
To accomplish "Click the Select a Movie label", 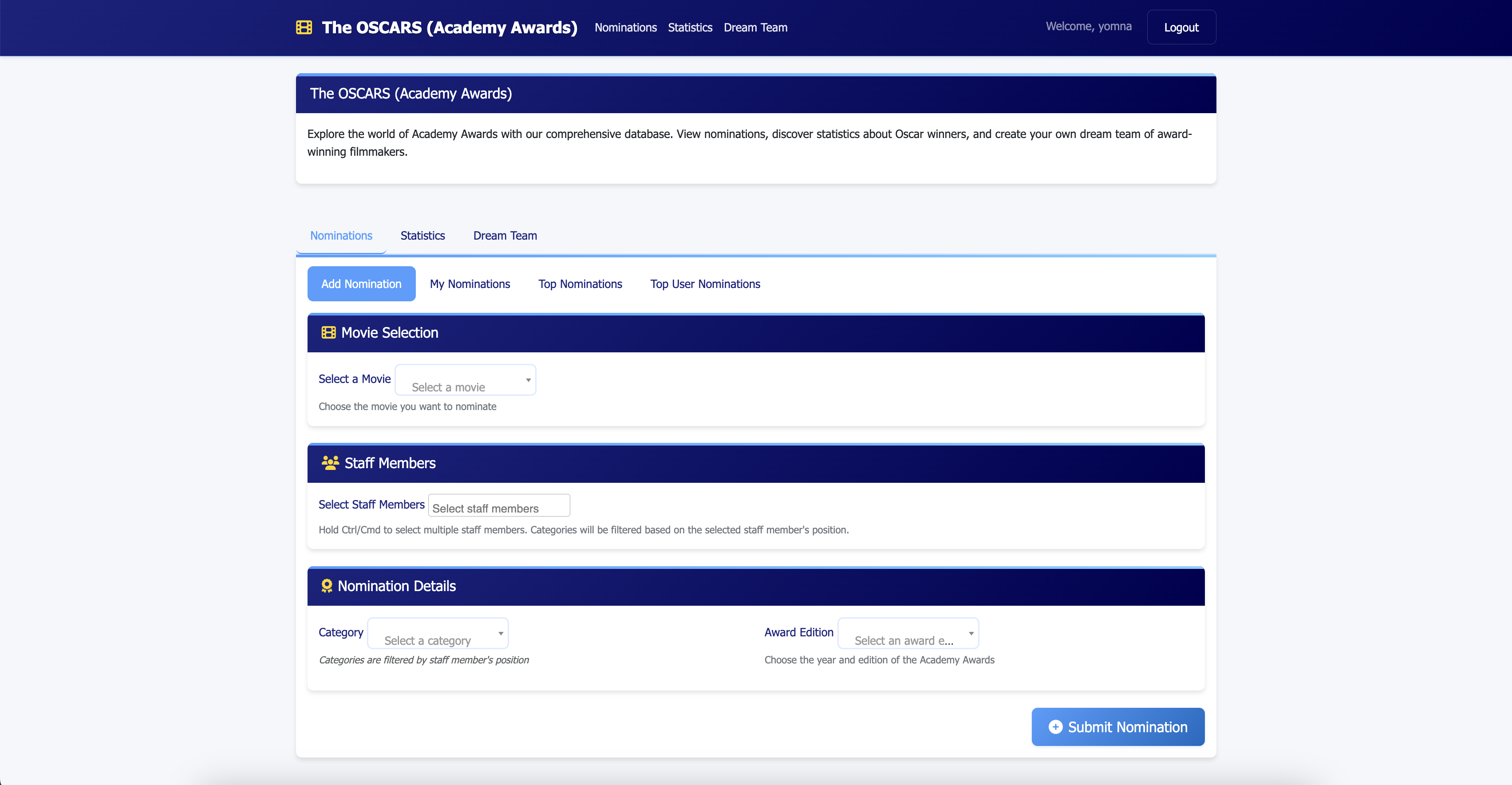I will click(355, 379).
